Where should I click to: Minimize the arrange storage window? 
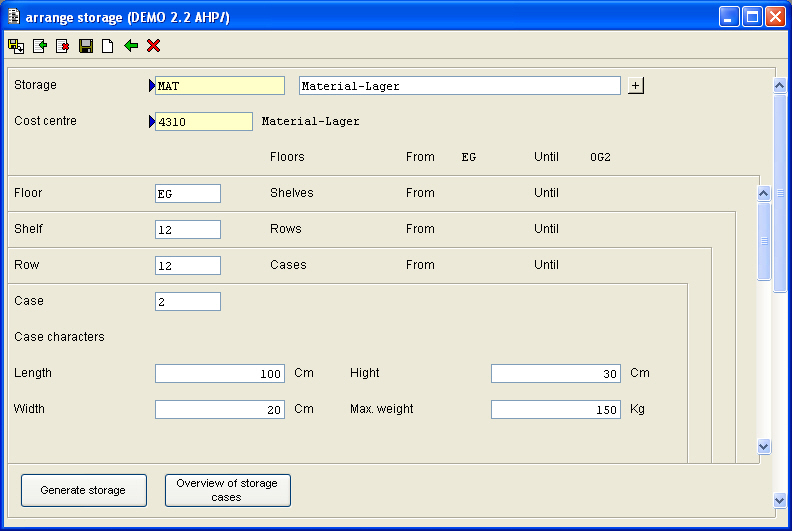[729, 17]
